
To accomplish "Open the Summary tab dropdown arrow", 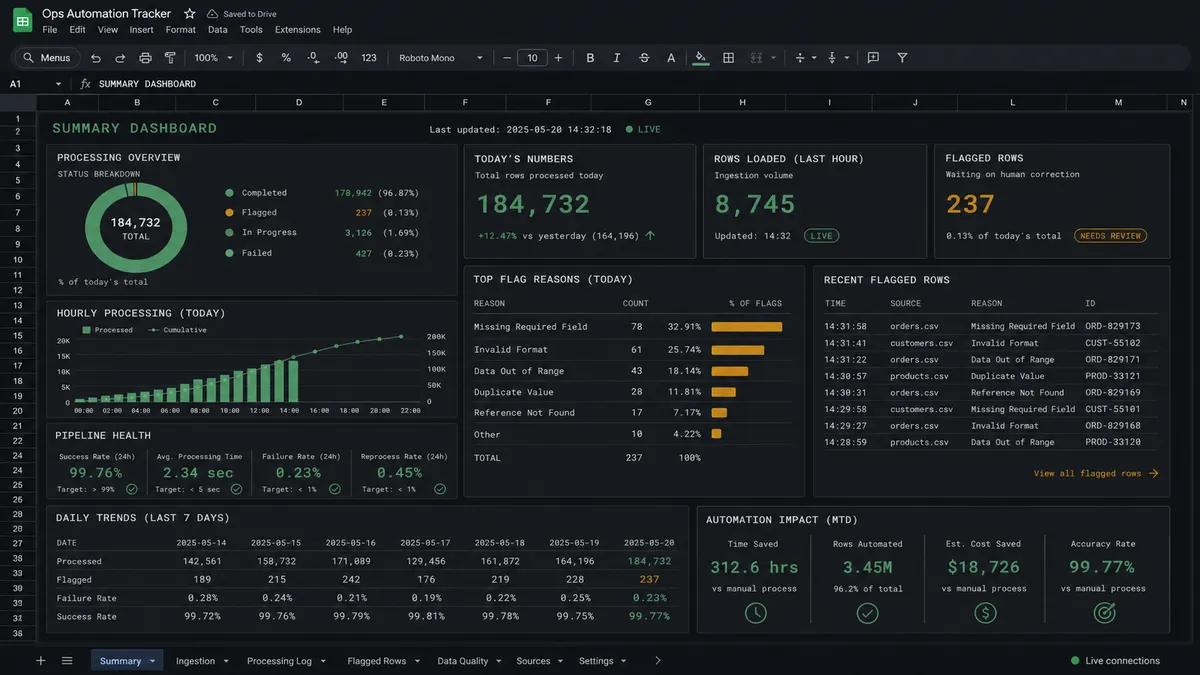I will point(152,661).
